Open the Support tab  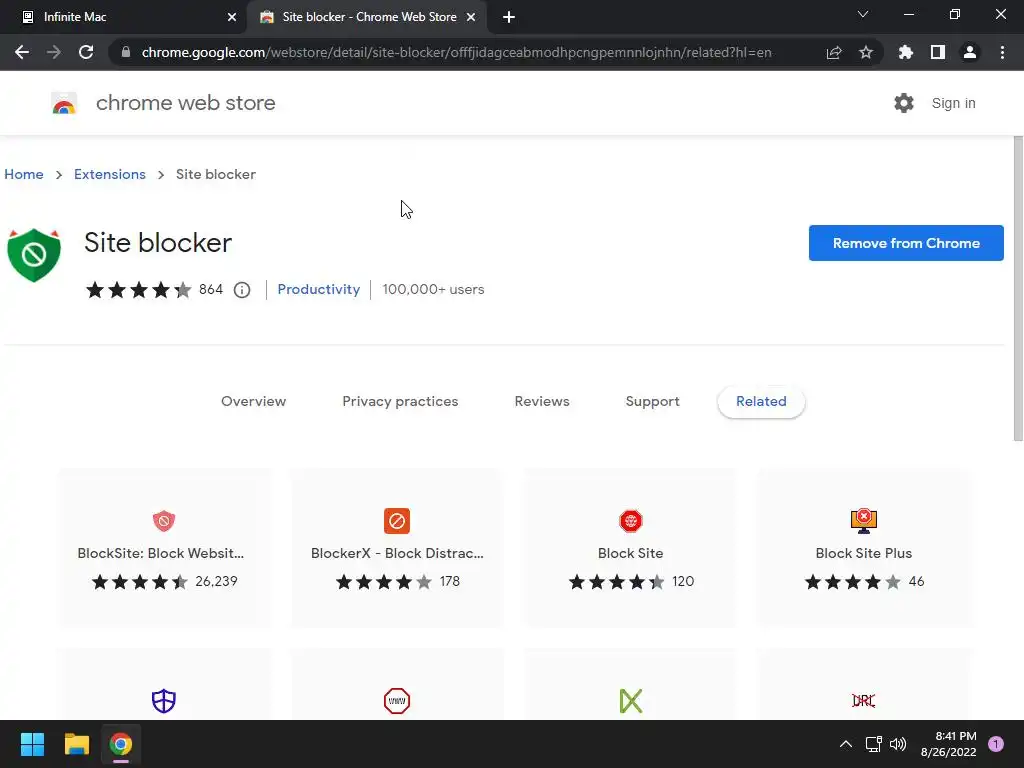click(x=652, y=402)
